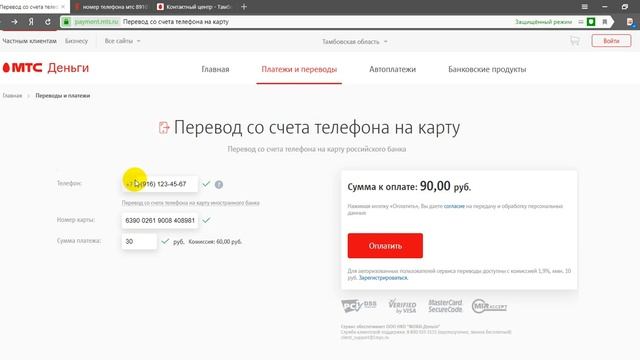The width and height of the screenshot is (640, 360).
Task: Go to the Автоплатежи section
Action: click(x=392, y=69)
